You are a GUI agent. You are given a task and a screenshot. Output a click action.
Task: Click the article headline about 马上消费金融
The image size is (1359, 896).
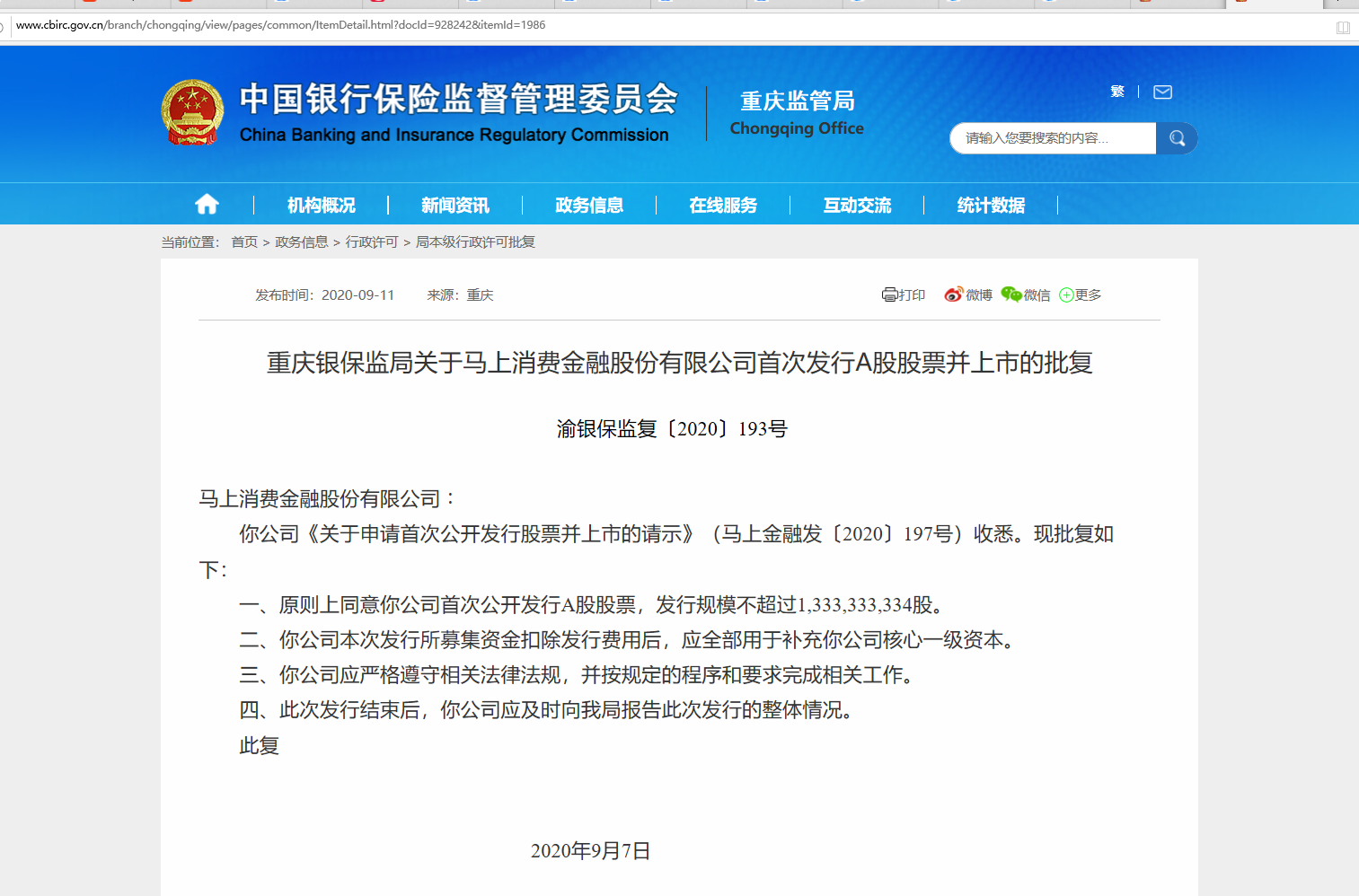tap(679, 363)
